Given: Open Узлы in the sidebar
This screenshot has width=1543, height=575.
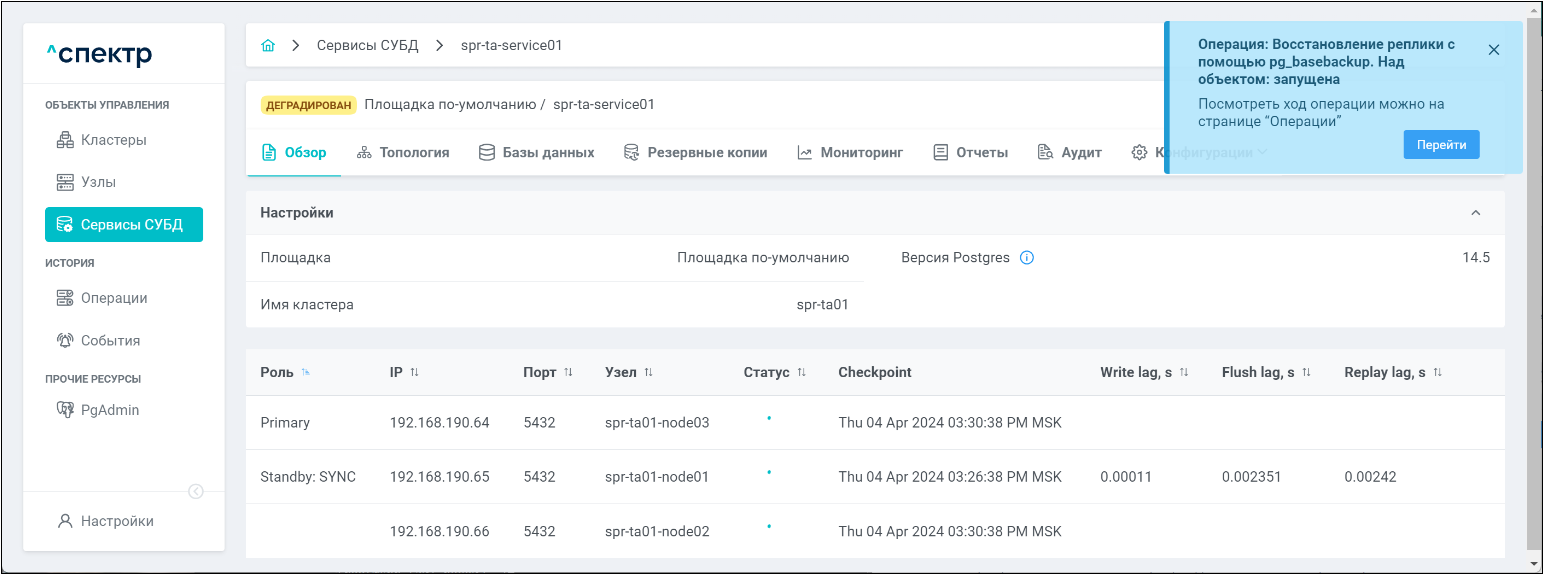Looking at the screenshot, I should pos(98,182).
